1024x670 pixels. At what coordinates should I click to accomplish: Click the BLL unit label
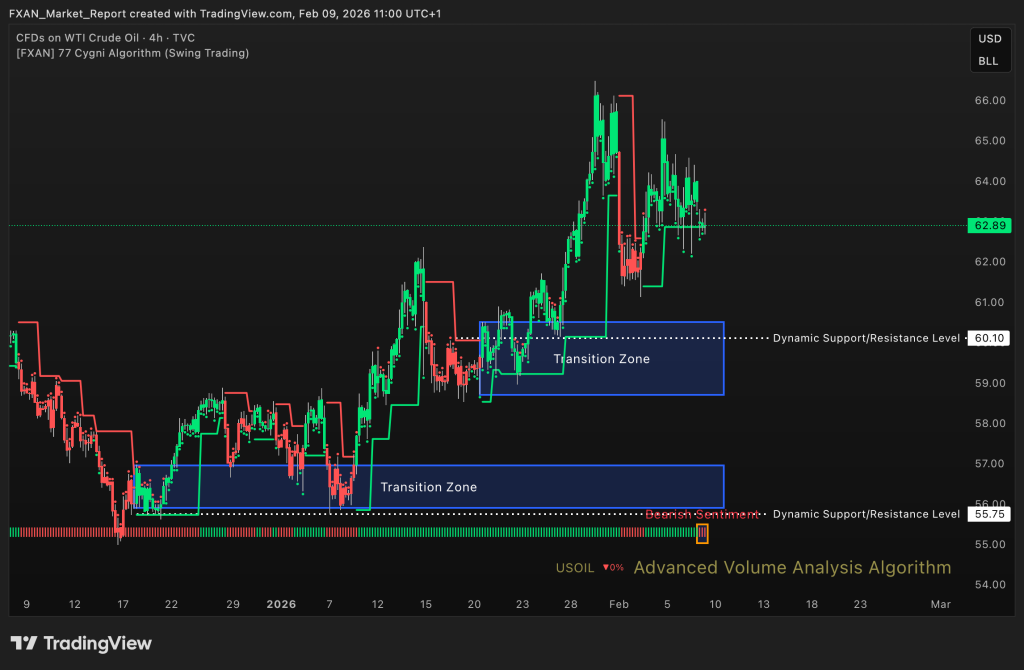(x=988, y=61)
